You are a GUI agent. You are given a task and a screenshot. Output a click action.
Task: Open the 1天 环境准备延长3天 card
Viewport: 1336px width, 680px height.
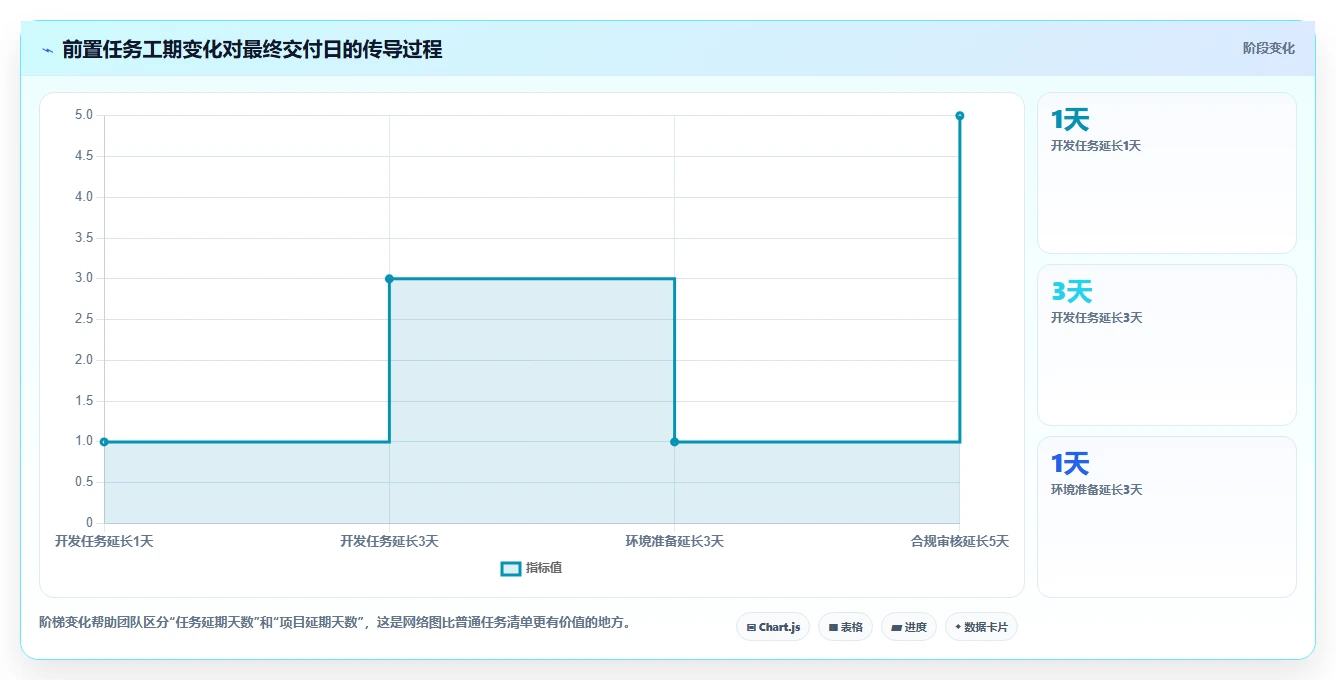[x=1167, y=517]
